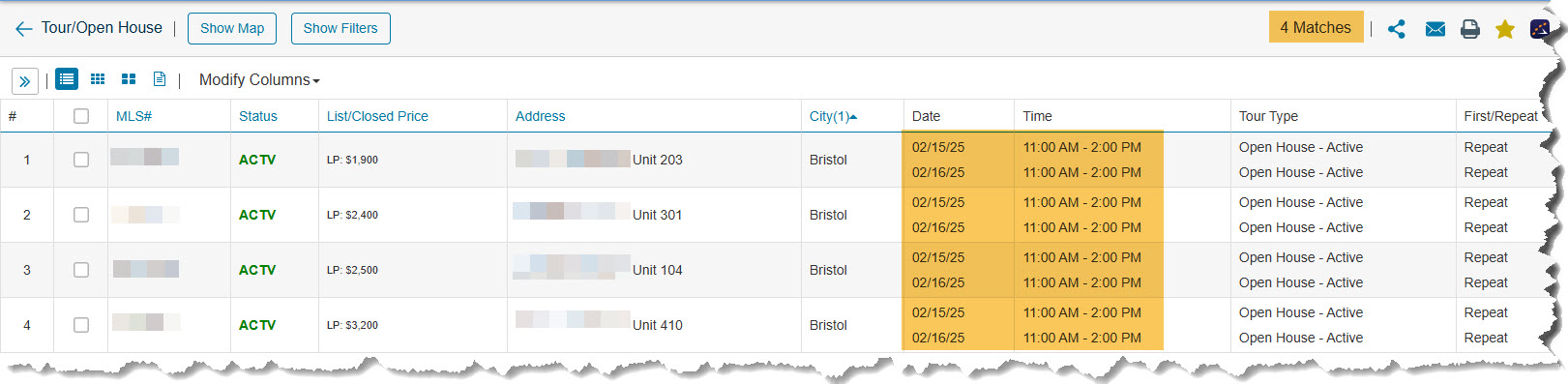Check the box for row 1, Unit 203
This screenshot has height=384, width=1568.
click(81, 160)
